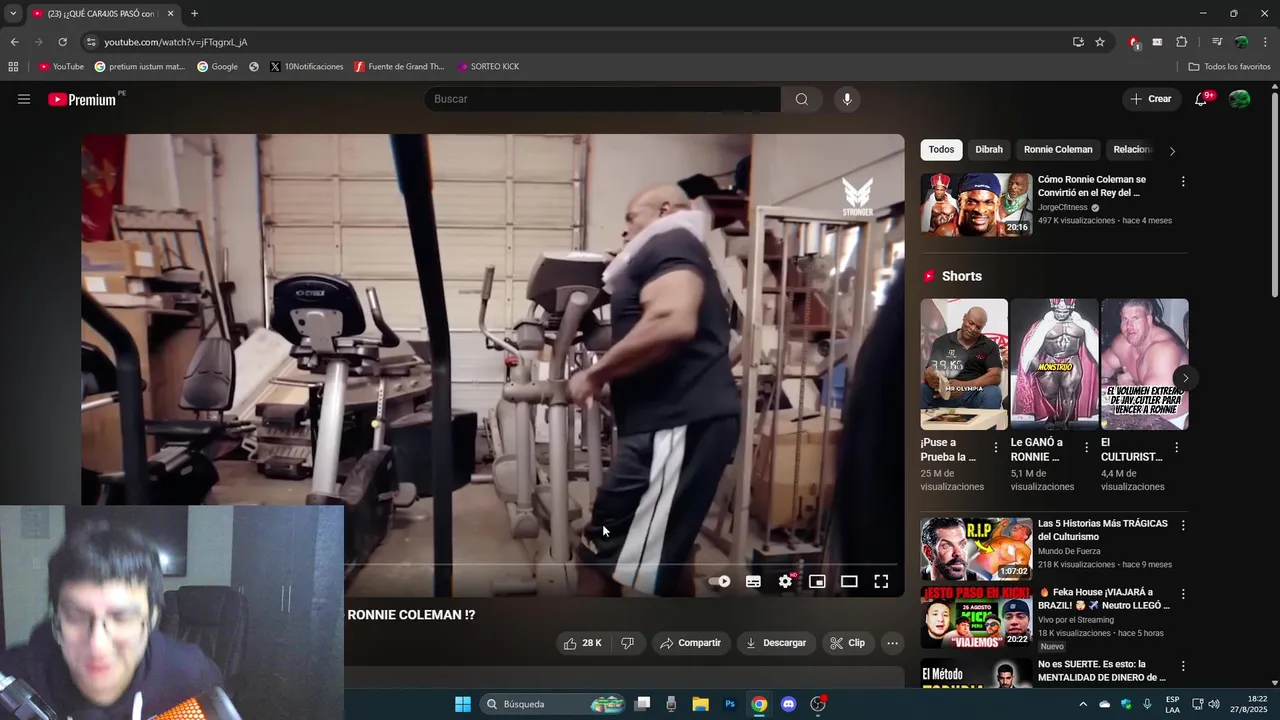
Task: Open options for 'Feka House' video
Action: [x=1183, y=594]
